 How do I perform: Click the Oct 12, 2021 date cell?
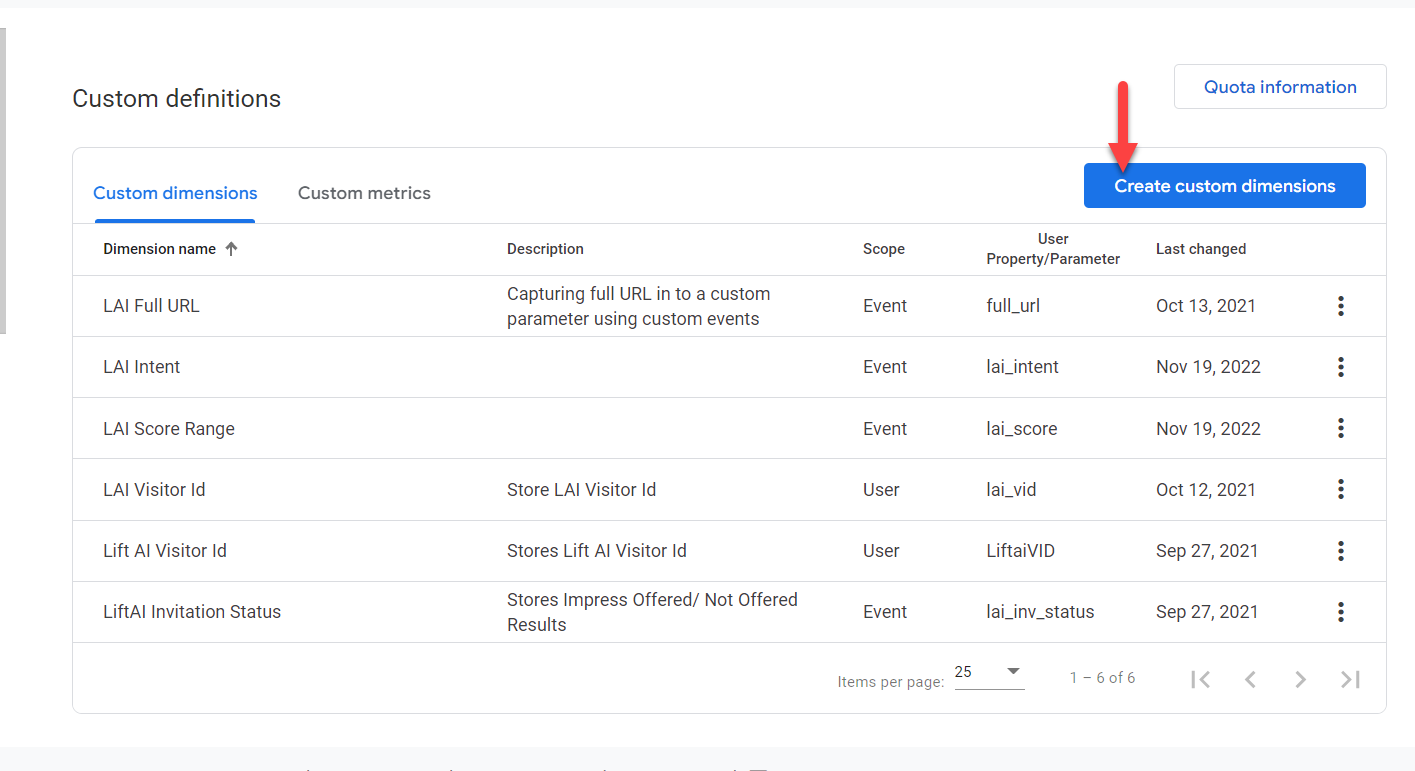(1206, 490)
